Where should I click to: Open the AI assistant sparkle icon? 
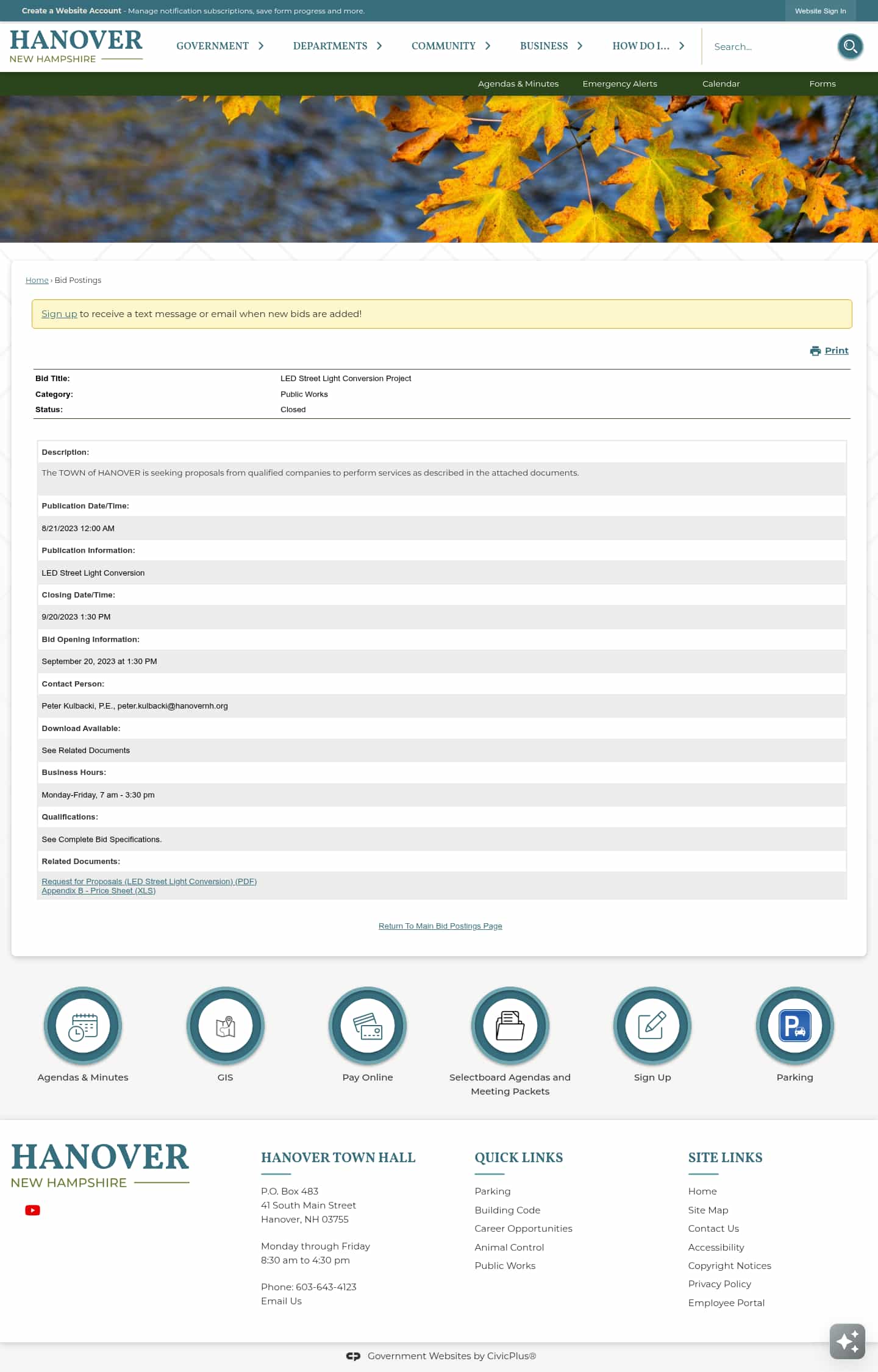[848, 1342]
